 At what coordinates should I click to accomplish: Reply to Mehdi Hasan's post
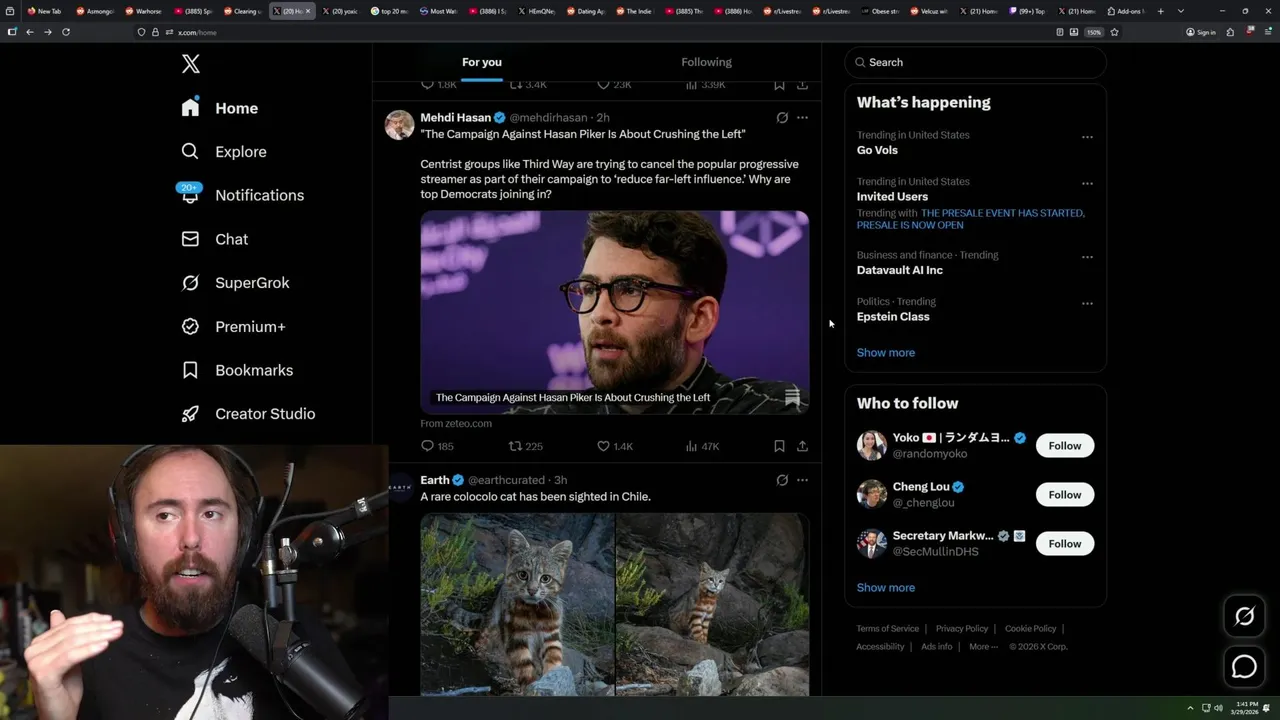[x=437, y=446]
